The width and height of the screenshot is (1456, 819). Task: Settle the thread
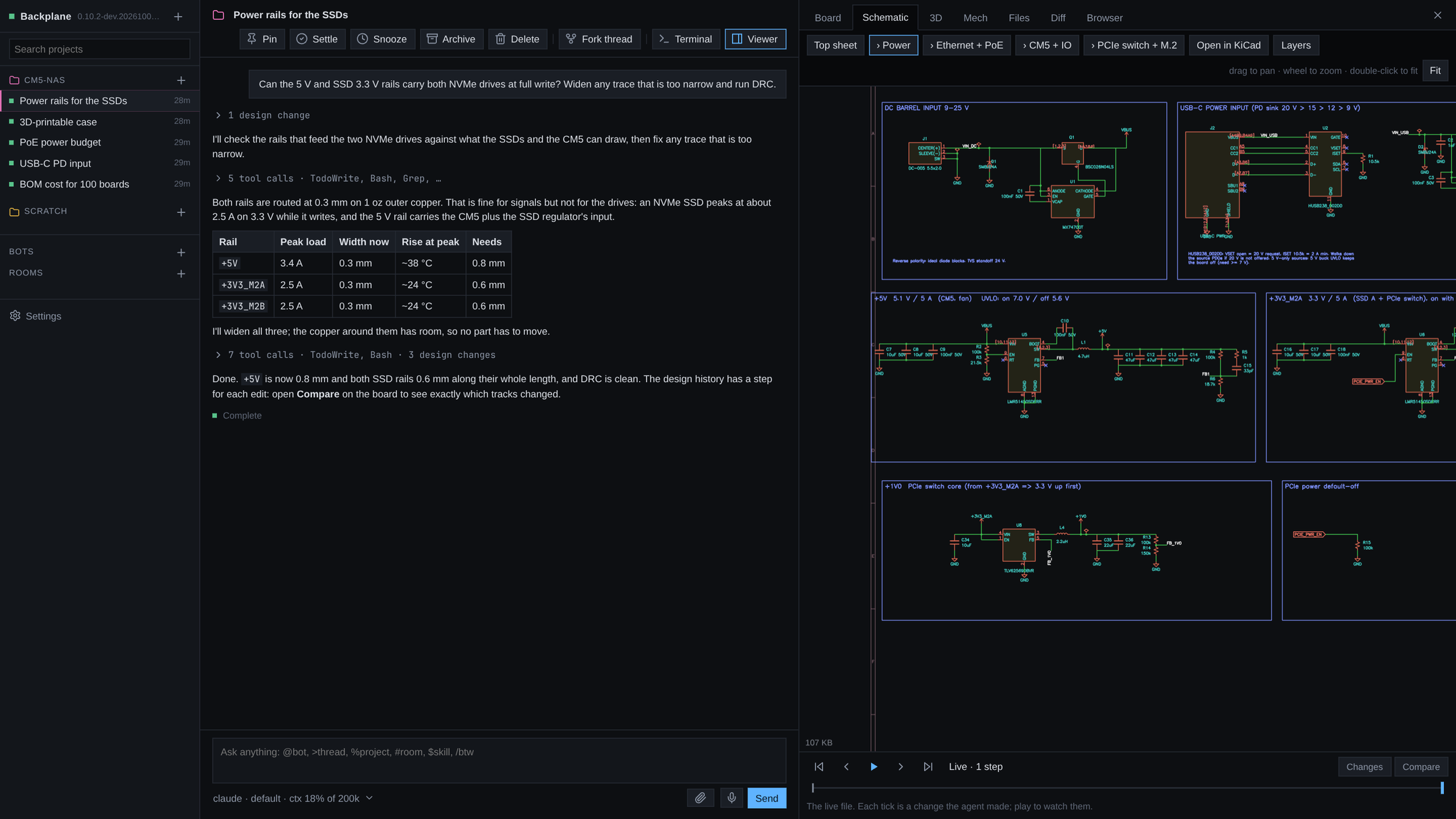pos(317,39)
